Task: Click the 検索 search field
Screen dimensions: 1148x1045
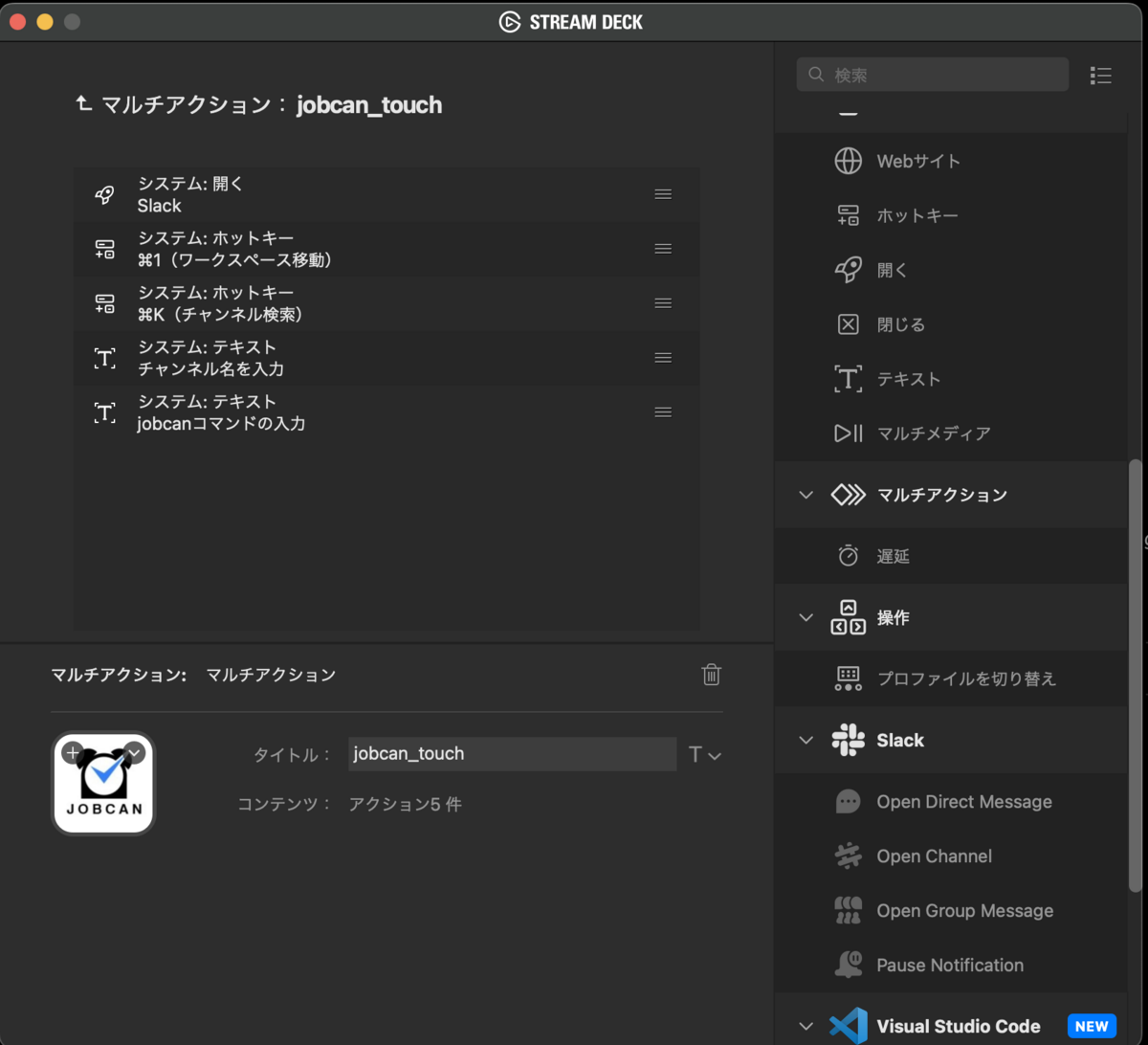Action: click(933, 75)
